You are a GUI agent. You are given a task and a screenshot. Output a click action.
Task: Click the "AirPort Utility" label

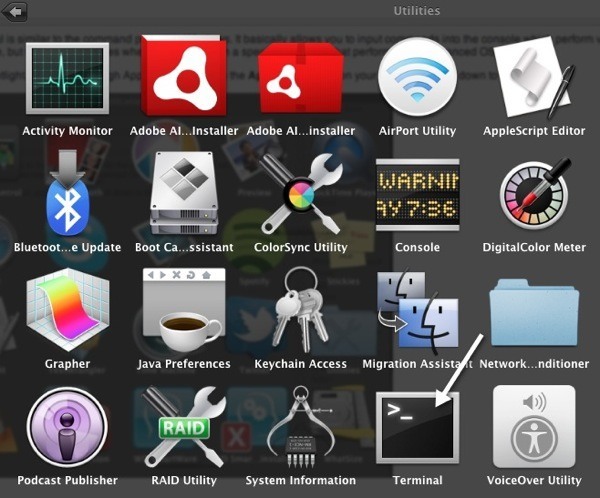point(417,131)
